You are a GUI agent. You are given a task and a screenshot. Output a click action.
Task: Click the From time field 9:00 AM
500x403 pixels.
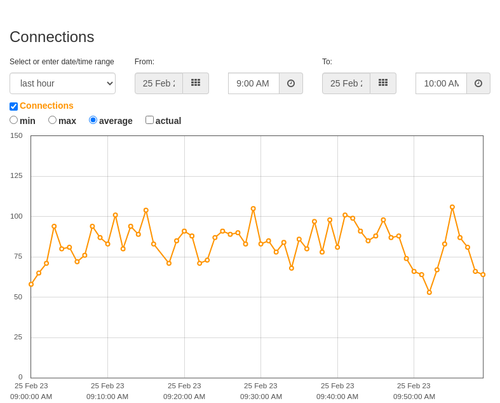pyautogui.click(x=254, y=83)
